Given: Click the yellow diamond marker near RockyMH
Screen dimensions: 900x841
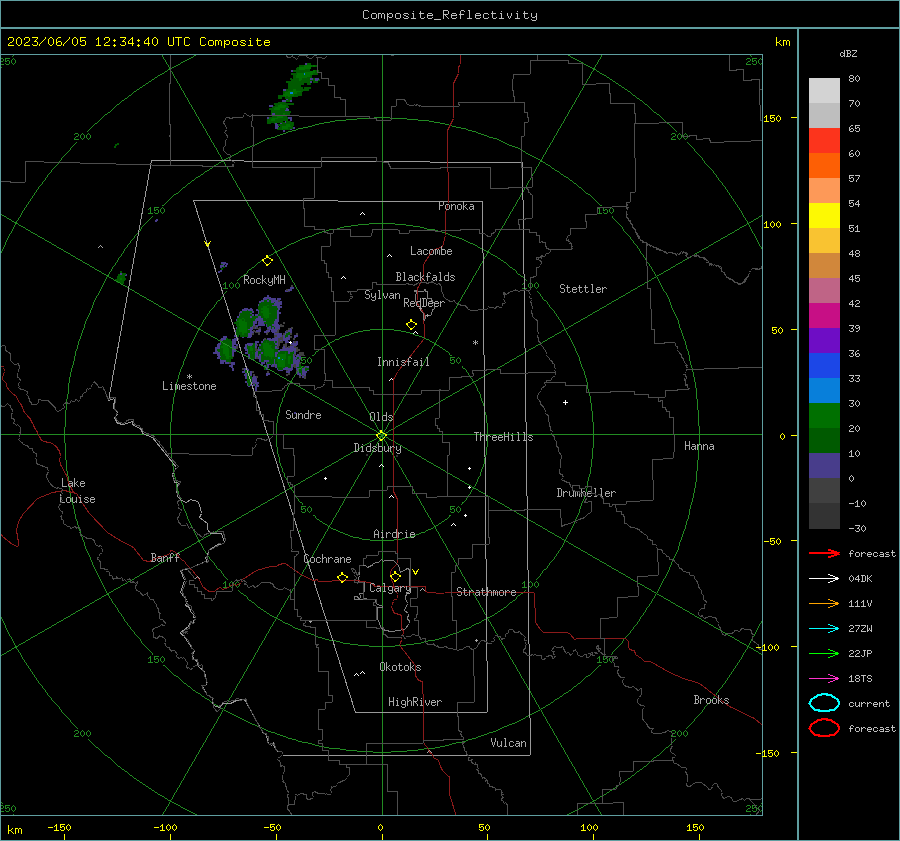Looking at the screenshot, I should (267, 261).
